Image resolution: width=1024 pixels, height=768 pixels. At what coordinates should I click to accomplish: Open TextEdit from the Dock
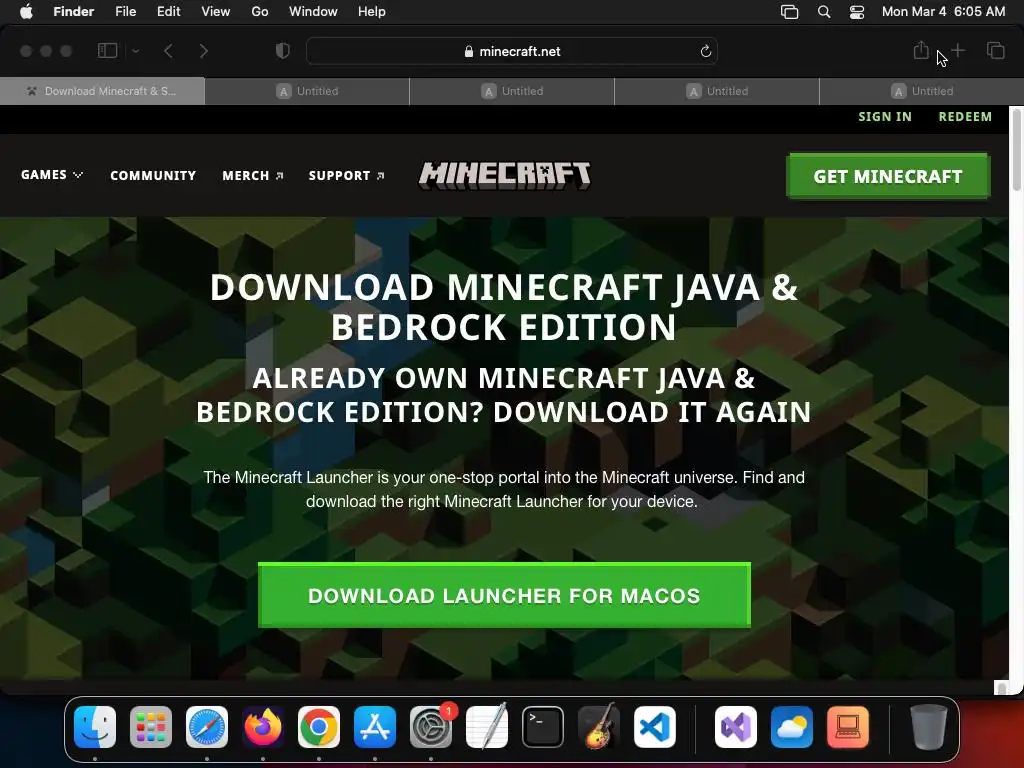coord(487,727)
